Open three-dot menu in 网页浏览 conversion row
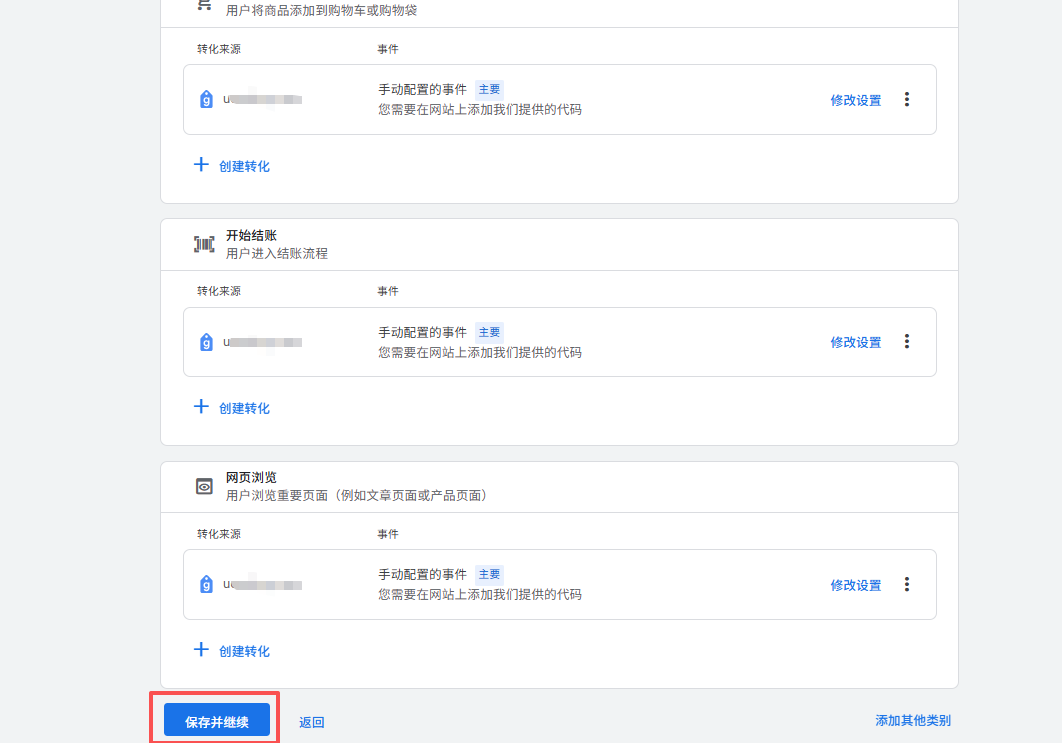This screenshot has width=1062, height=743. pyautogui.click(x=906, y=584)
